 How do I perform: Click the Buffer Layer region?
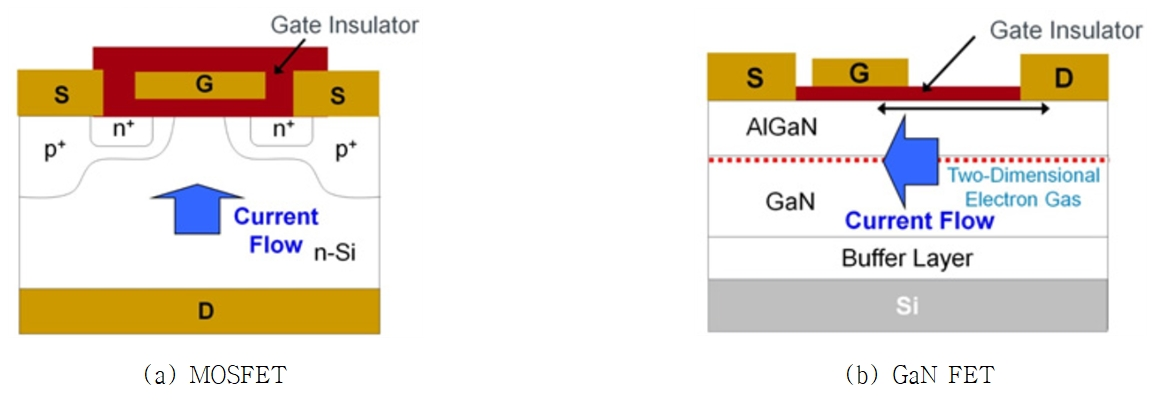coord(908,259)
